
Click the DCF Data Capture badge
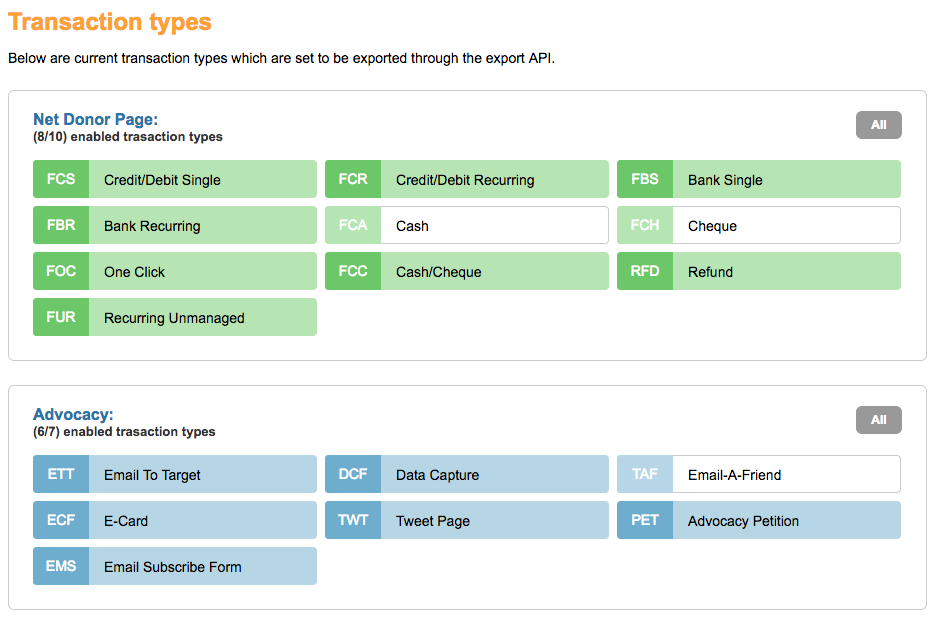pos(352,473)
